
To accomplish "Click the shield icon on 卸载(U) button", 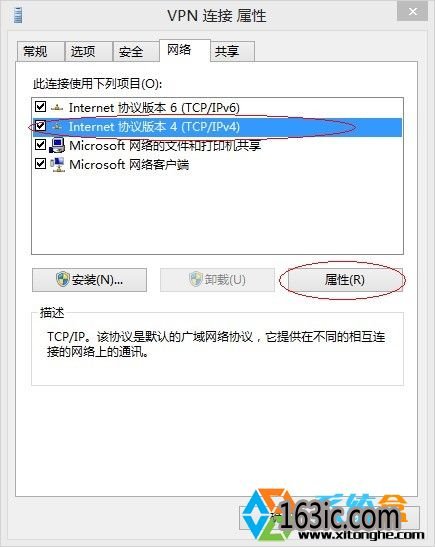I will pos(195,279).
